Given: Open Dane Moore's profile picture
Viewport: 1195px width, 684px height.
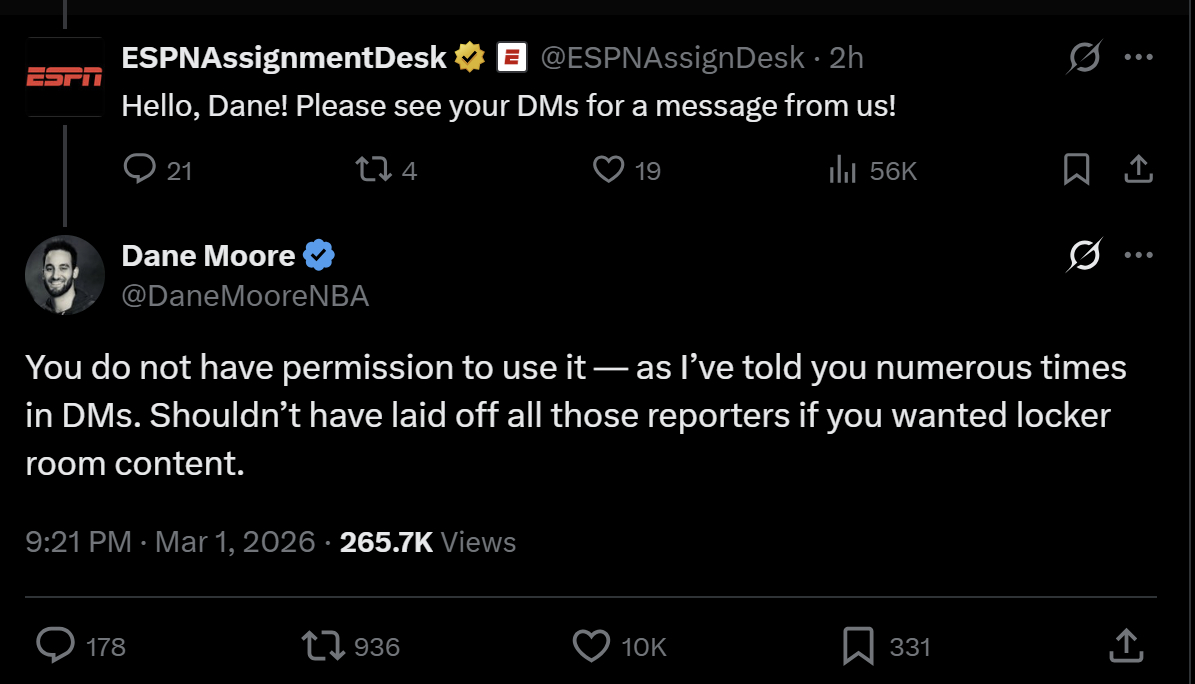Looking at the screenshot, I should (64, 274).
